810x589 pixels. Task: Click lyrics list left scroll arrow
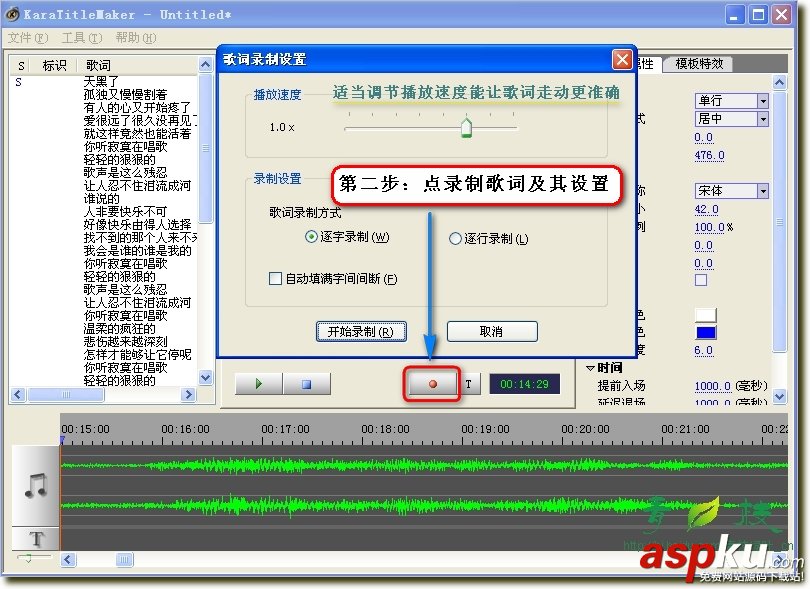point(19,395)
